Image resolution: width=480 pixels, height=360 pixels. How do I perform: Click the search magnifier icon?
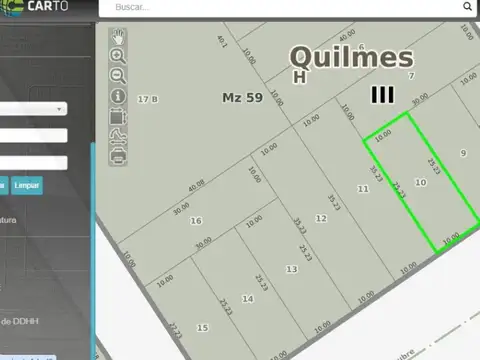pyautogui.click(x=467, y=6)
